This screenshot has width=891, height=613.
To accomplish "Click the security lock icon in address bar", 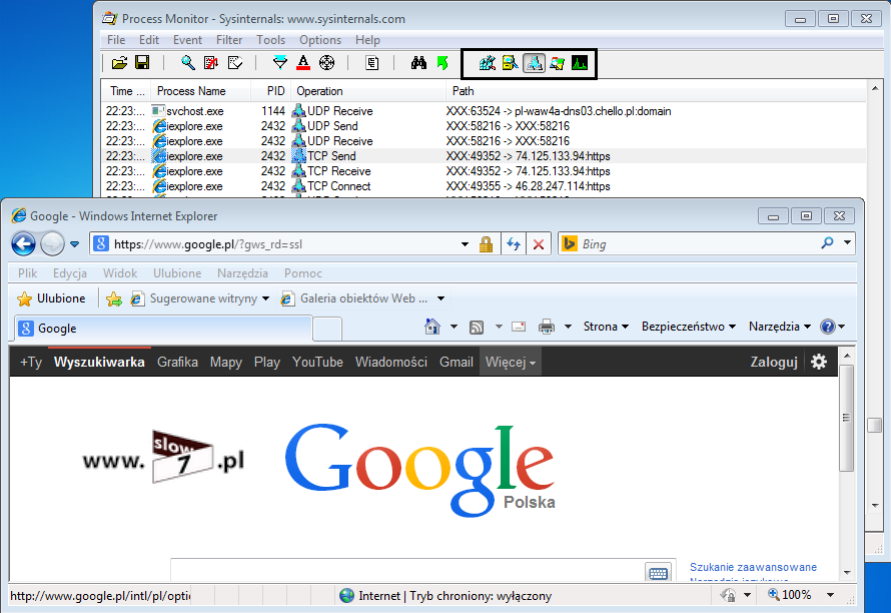I will coord(486,244).
